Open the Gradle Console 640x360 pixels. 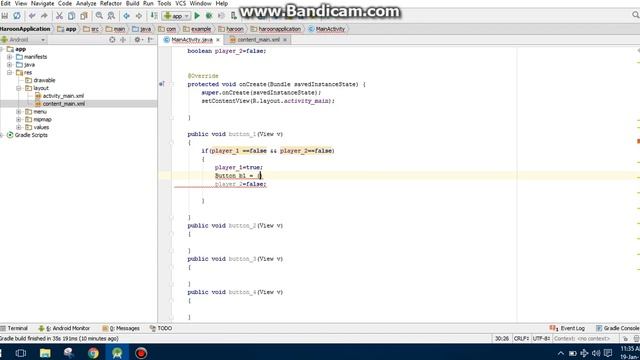(618, 328)
